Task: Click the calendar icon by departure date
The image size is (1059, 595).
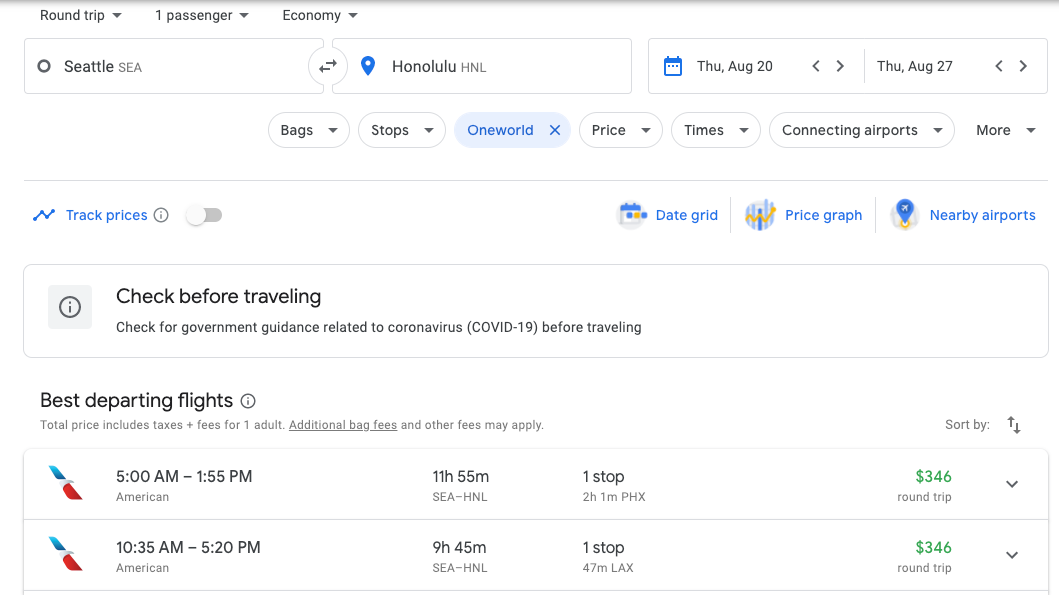Action: pyautogui.click(x=673, y=66)
